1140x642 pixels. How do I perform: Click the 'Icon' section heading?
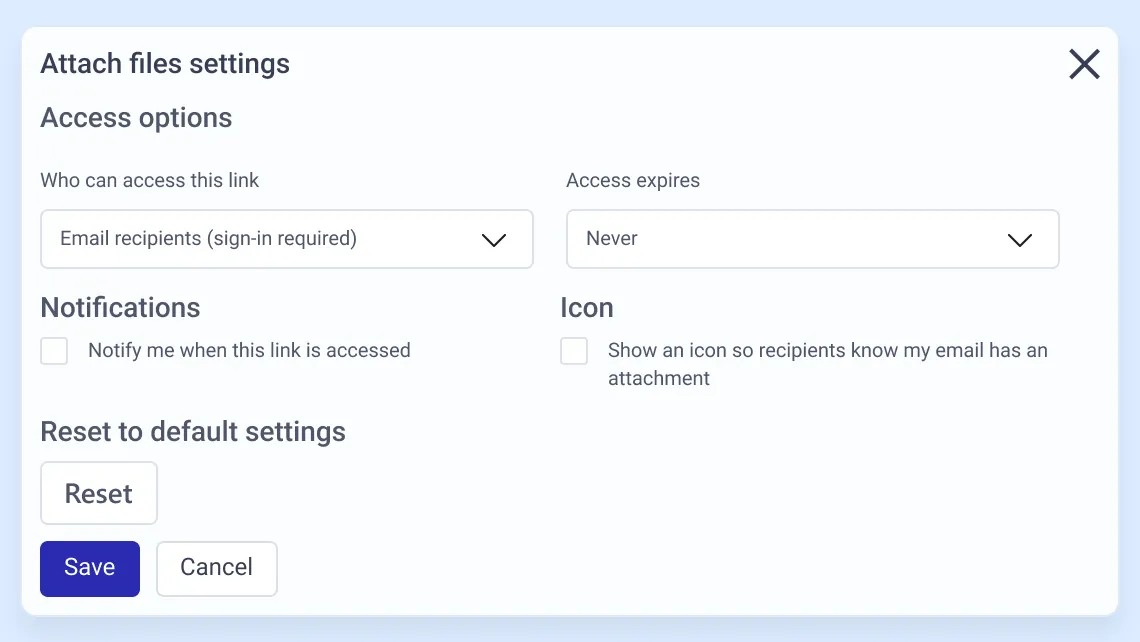tap(587, 308)
